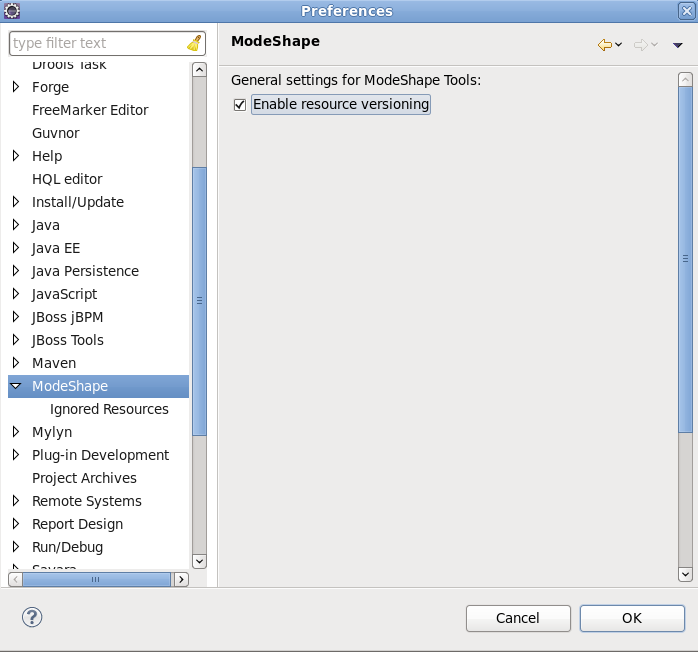Expand the Java EE tree node
The width and height of the screenshot is (698, 652).
pos(16,248)
